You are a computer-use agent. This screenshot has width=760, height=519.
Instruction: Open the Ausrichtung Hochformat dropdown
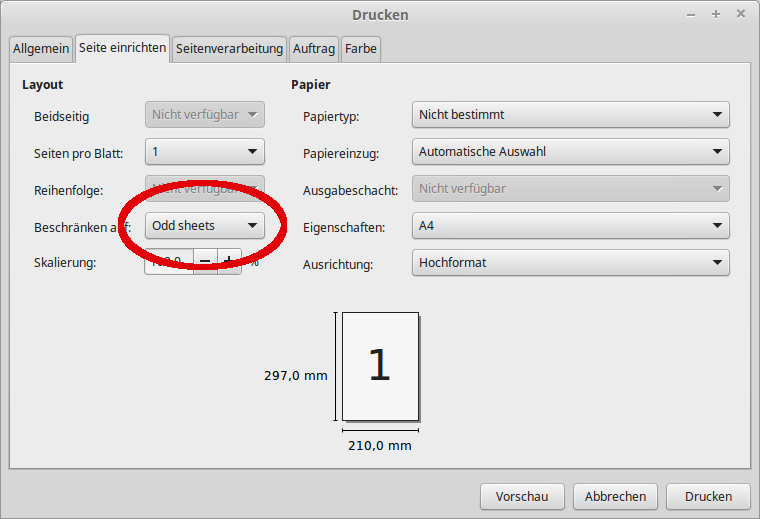point(570,263)
